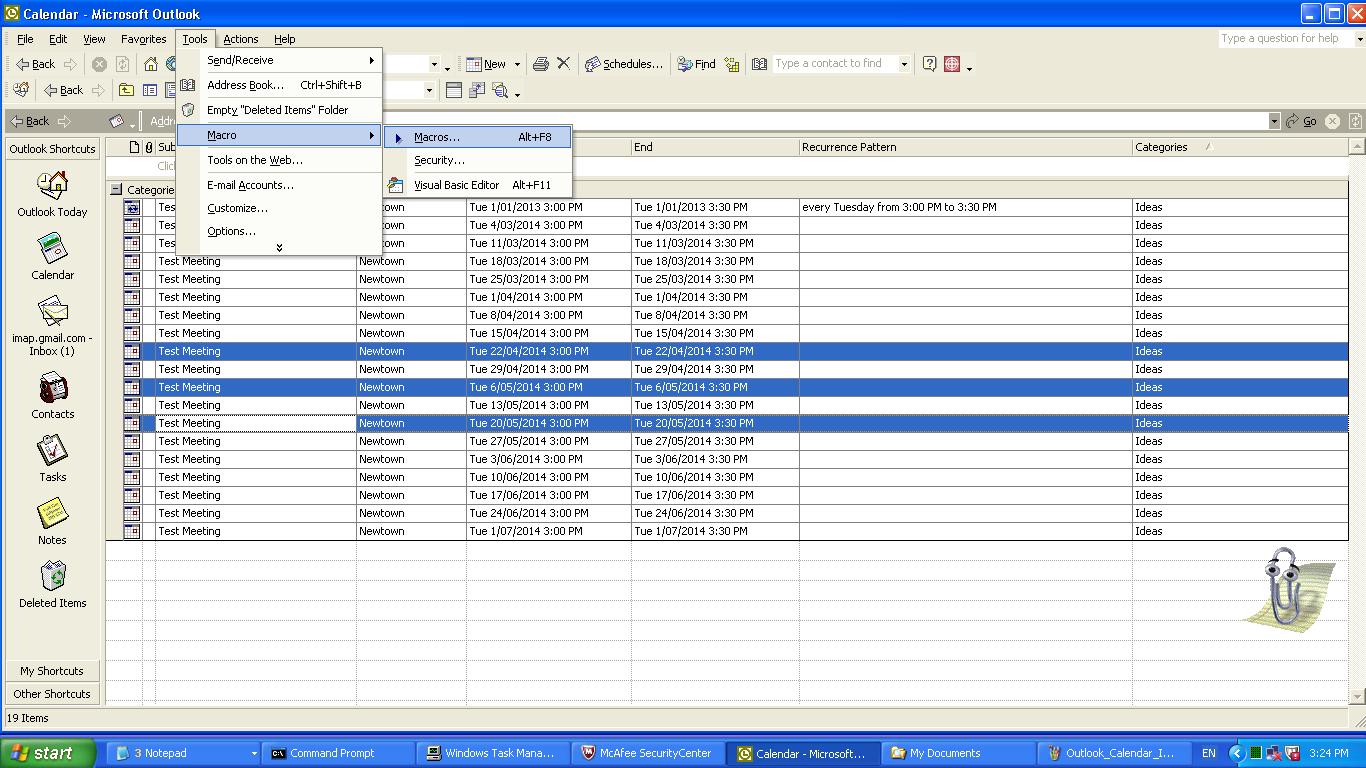Click the Delete (X) toolbar icon
Image resolution: width=1366 pixels, height=768 pixels.
point(563,64)
